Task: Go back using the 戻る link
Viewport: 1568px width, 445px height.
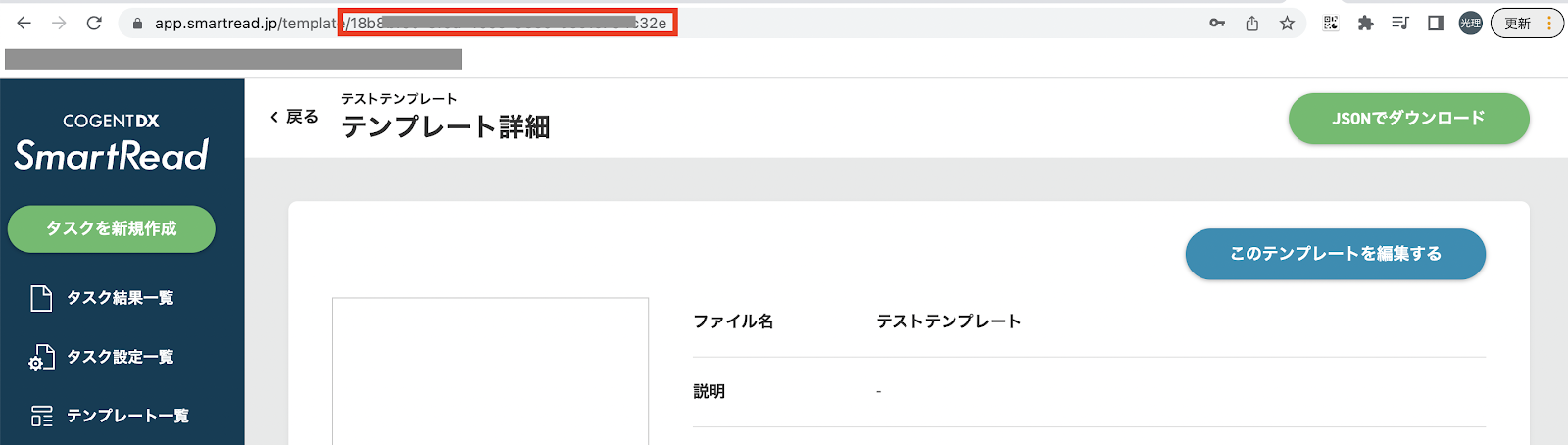Action: [294, 117]
